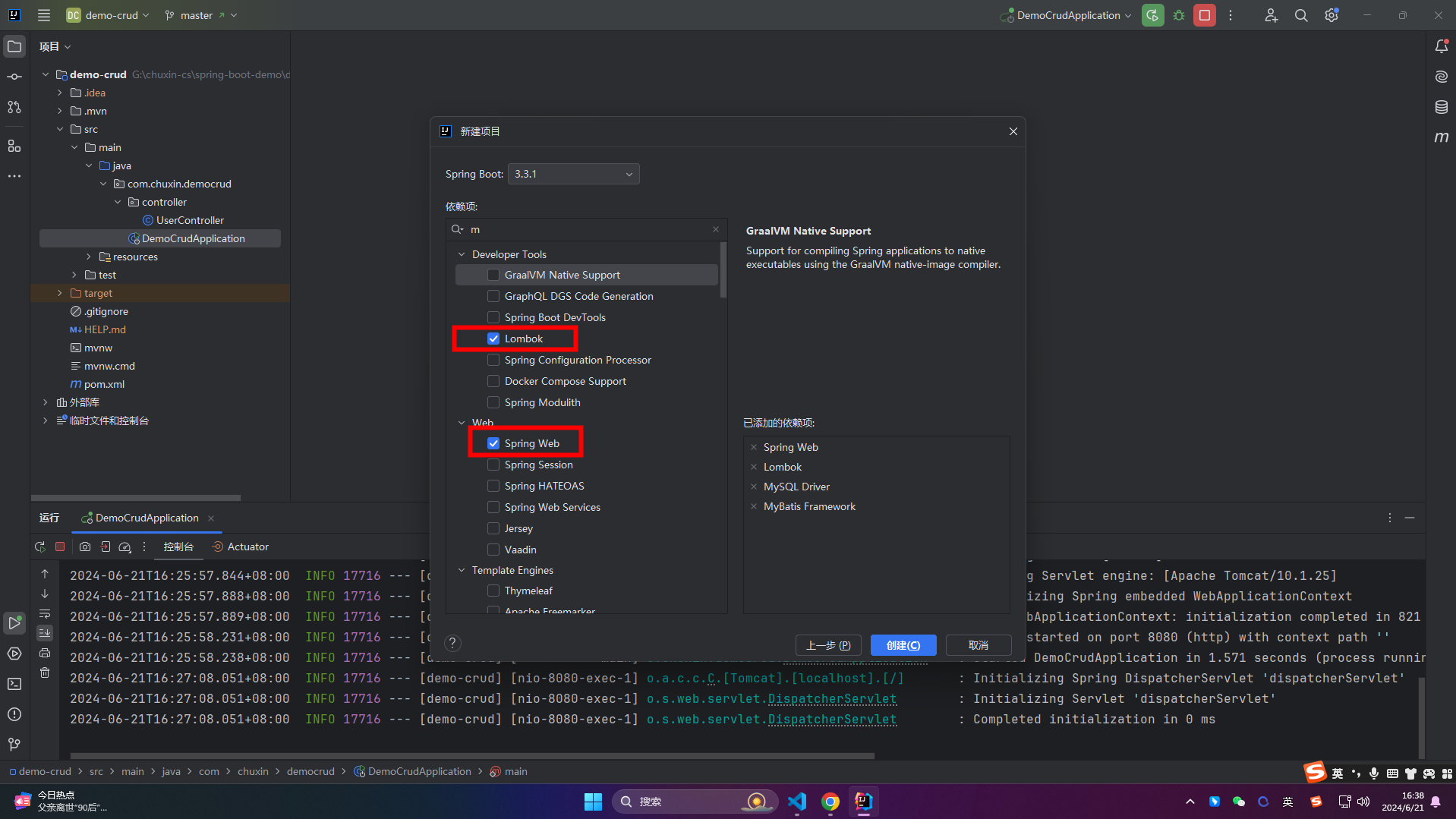Show more tool windows ellipsis

tap(14, 176)
